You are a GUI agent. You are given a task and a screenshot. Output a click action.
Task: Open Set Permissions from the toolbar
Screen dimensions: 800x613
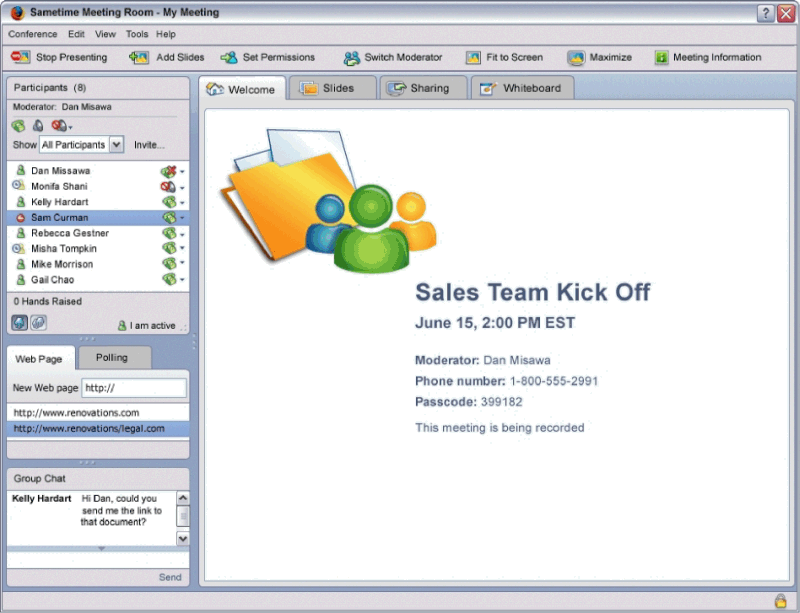click(x=268, y=57)
